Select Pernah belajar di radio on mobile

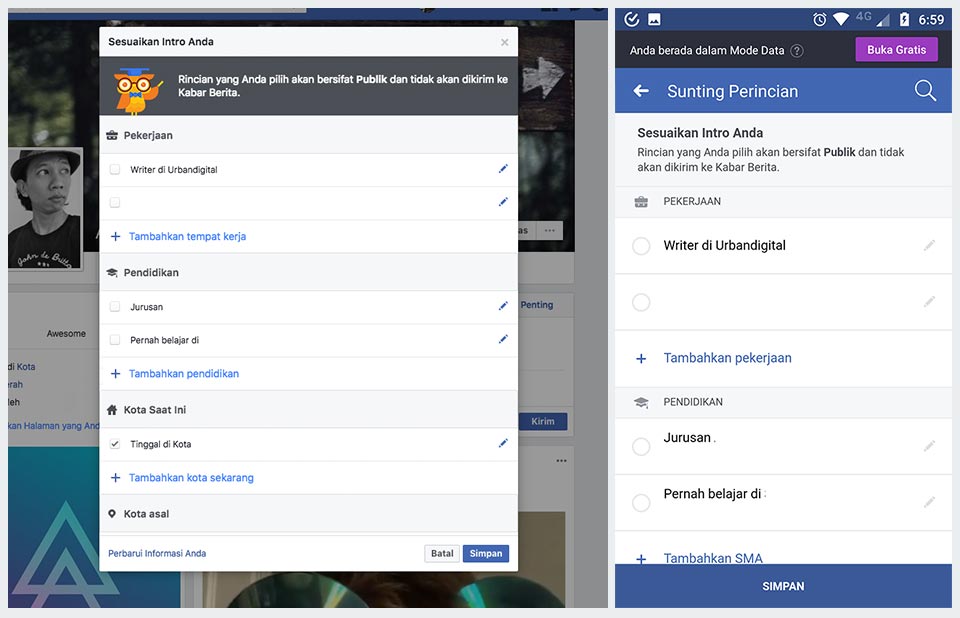641,503
